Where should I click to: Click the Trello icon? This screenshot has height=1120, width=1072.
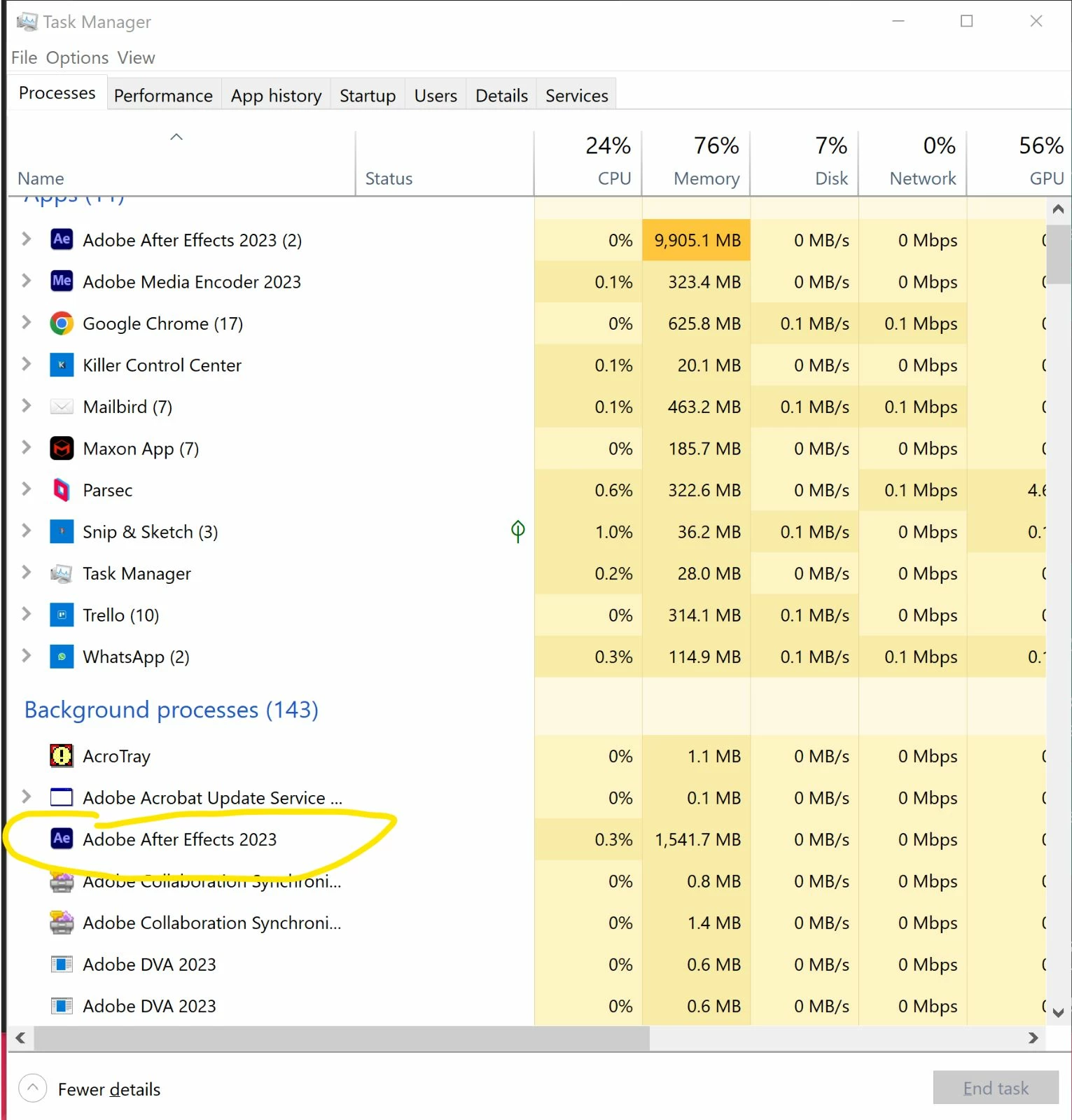tap(62, 615)
